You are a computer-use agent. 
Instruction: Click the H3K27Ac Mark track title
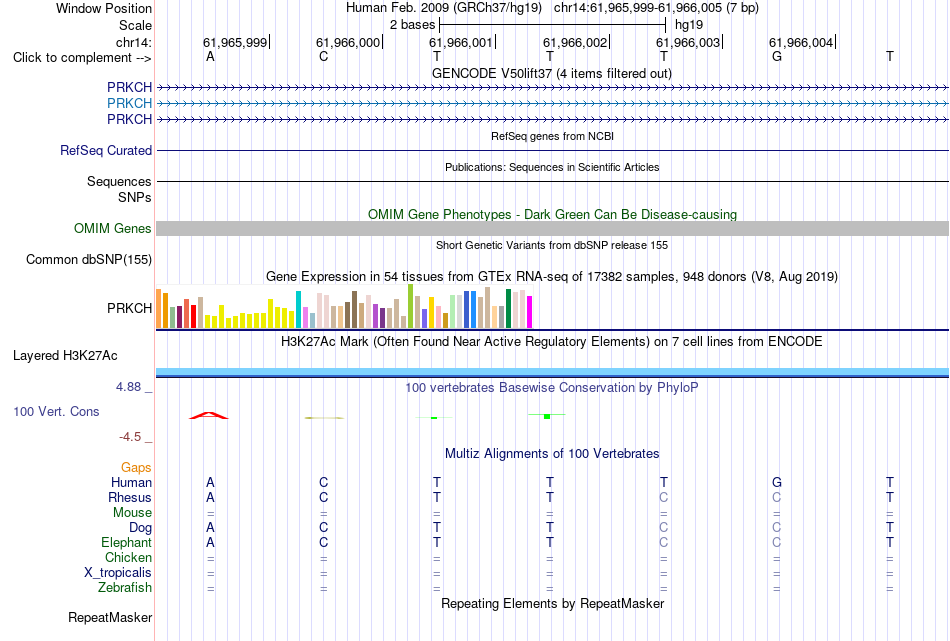click(552, 342)
